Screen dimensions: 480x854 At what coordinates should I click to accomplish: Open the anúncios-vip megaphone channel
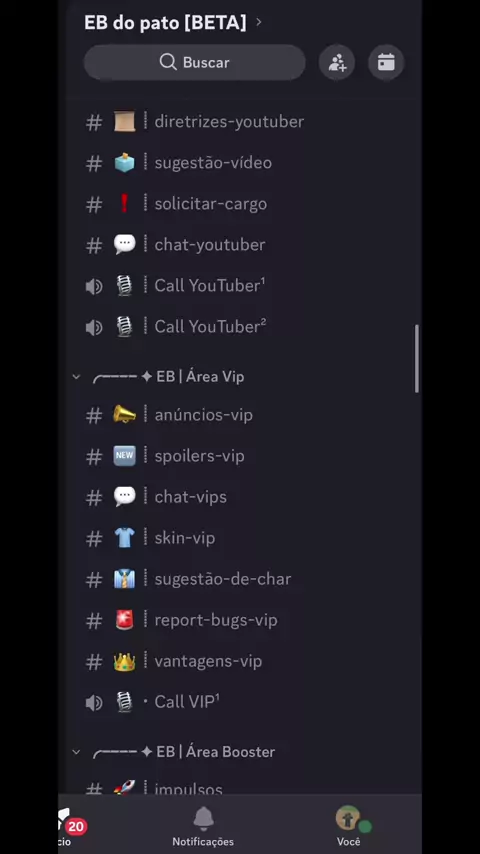coord(240,415)
